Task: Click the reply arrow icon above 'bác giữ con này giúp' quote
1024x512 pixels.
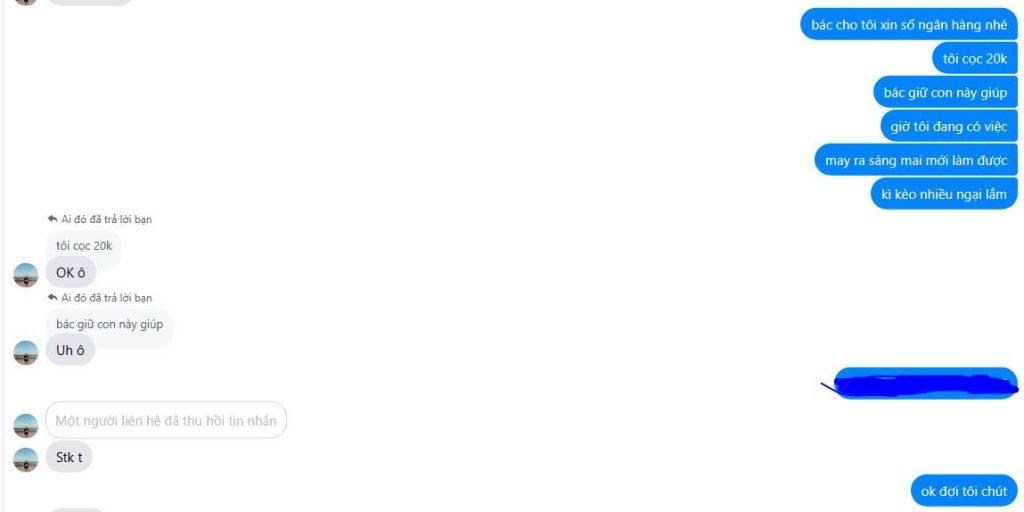Action: [53, 297]
